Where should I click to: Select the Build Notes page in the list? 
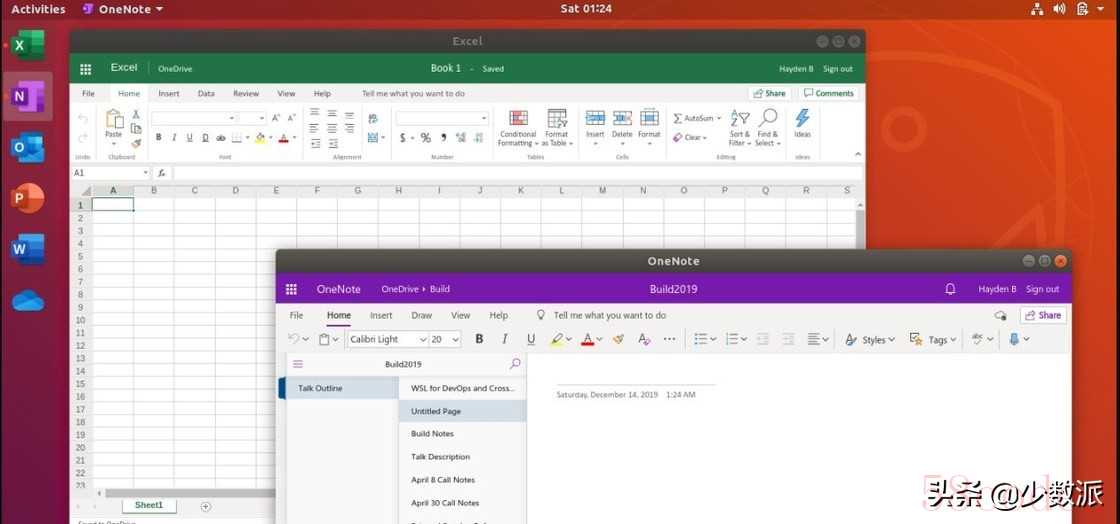point(433,434)
